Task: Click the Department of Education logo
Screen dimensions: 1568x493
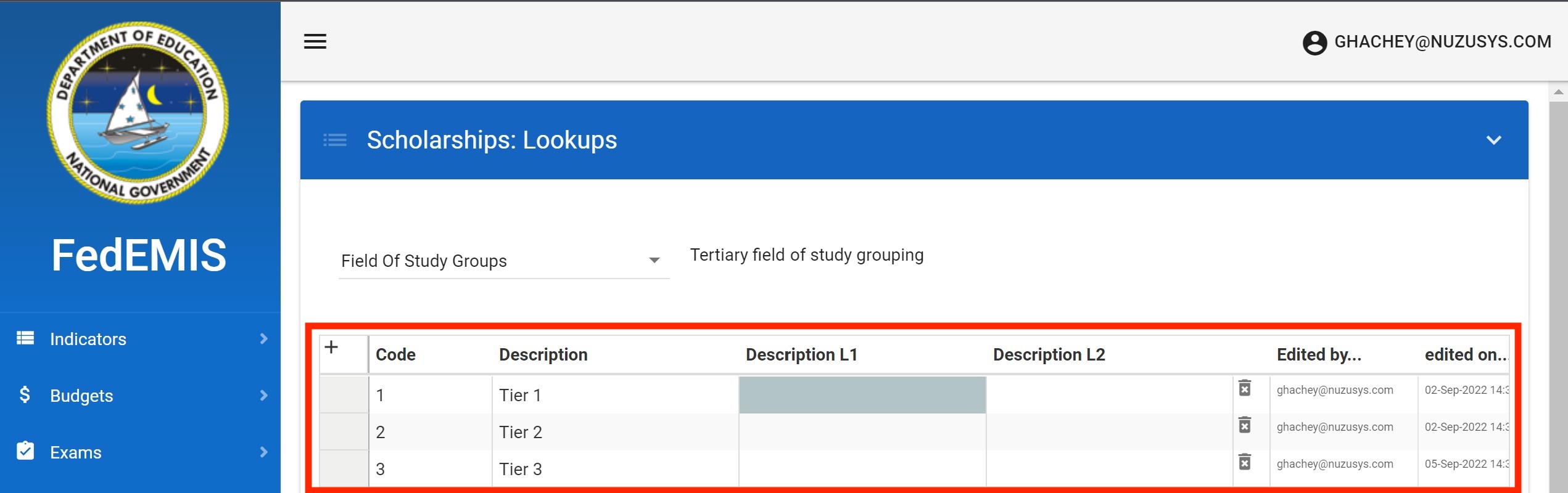Action: click(x=138, y=113)
